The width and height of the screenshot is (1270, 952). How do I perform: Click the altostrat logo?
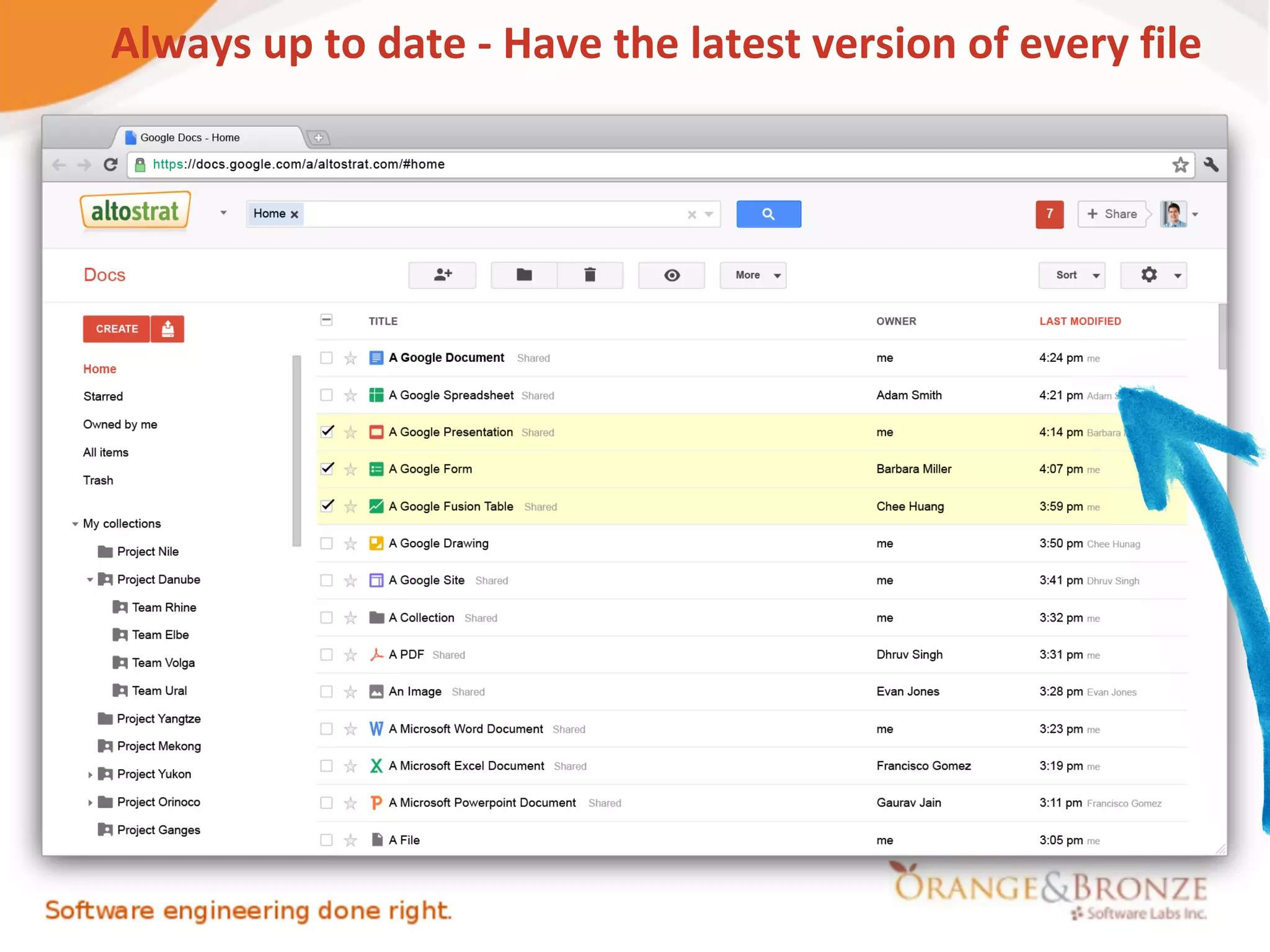135,211
